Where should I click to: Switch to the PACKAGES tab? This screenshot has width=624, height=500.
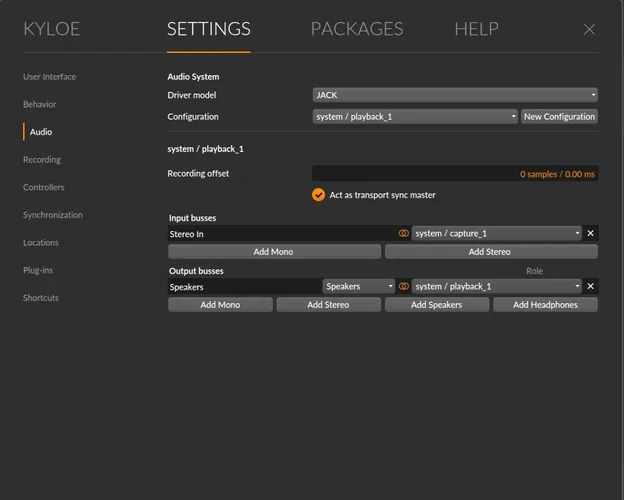[x=356, y=30]
